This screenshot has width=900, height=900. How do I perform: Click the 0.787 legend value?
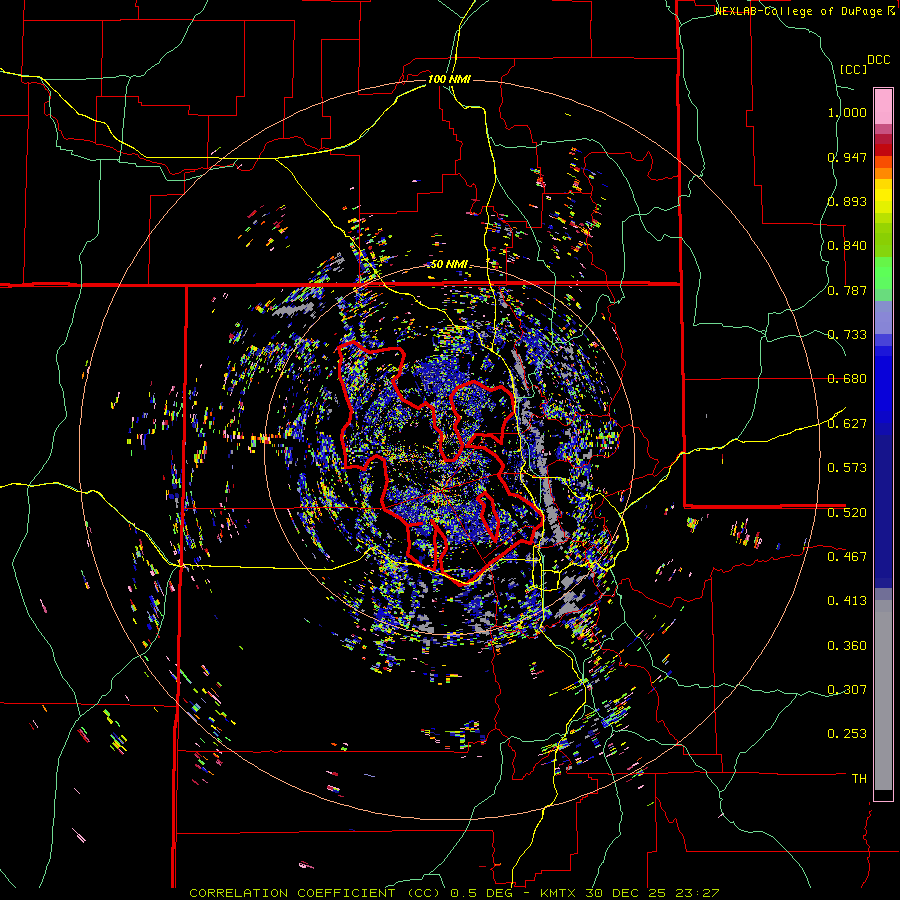pos(847,290)
